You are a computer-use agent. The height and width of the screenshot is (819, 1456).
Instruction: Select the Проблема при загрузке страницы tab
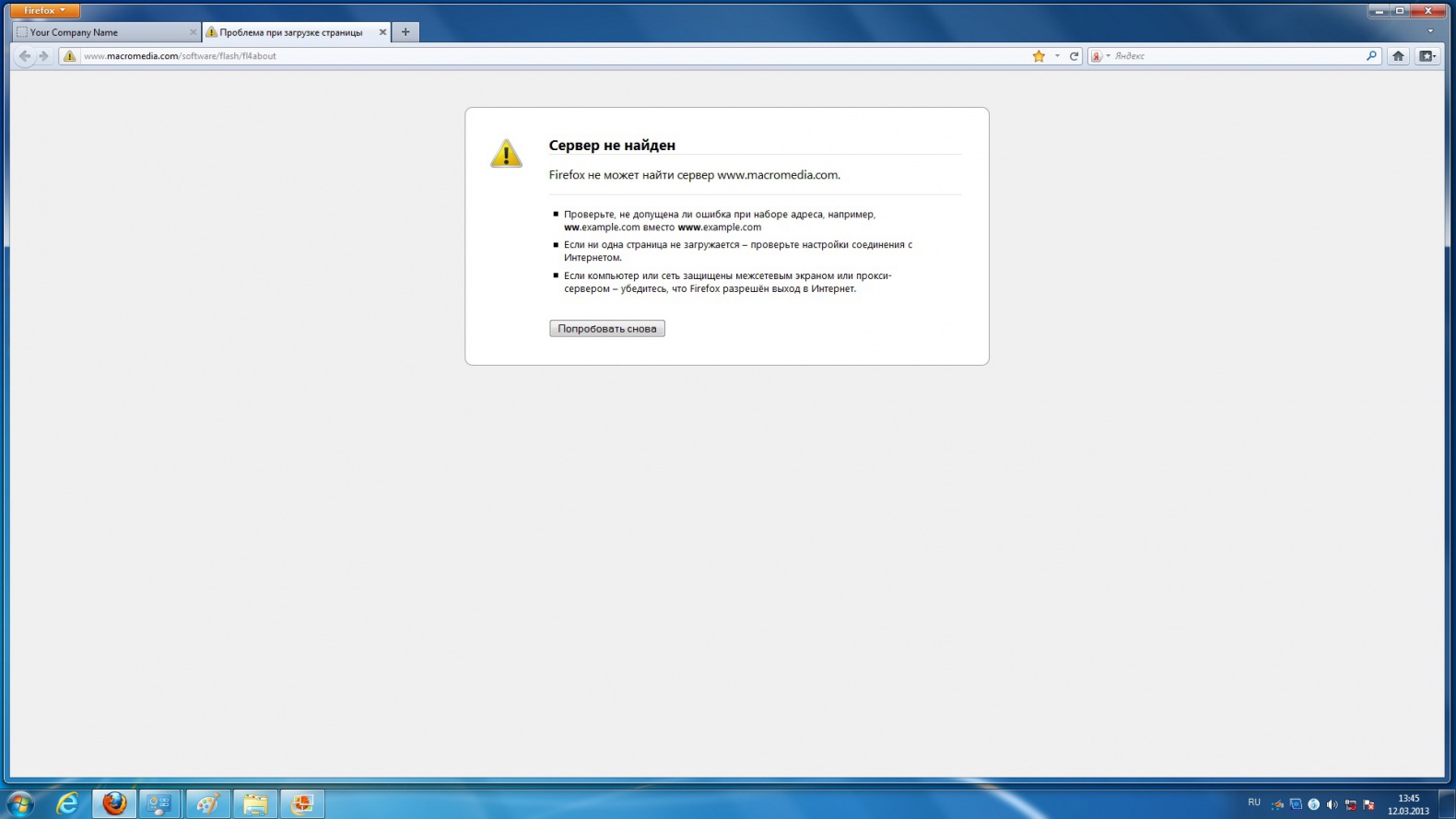tap(296, 32)
